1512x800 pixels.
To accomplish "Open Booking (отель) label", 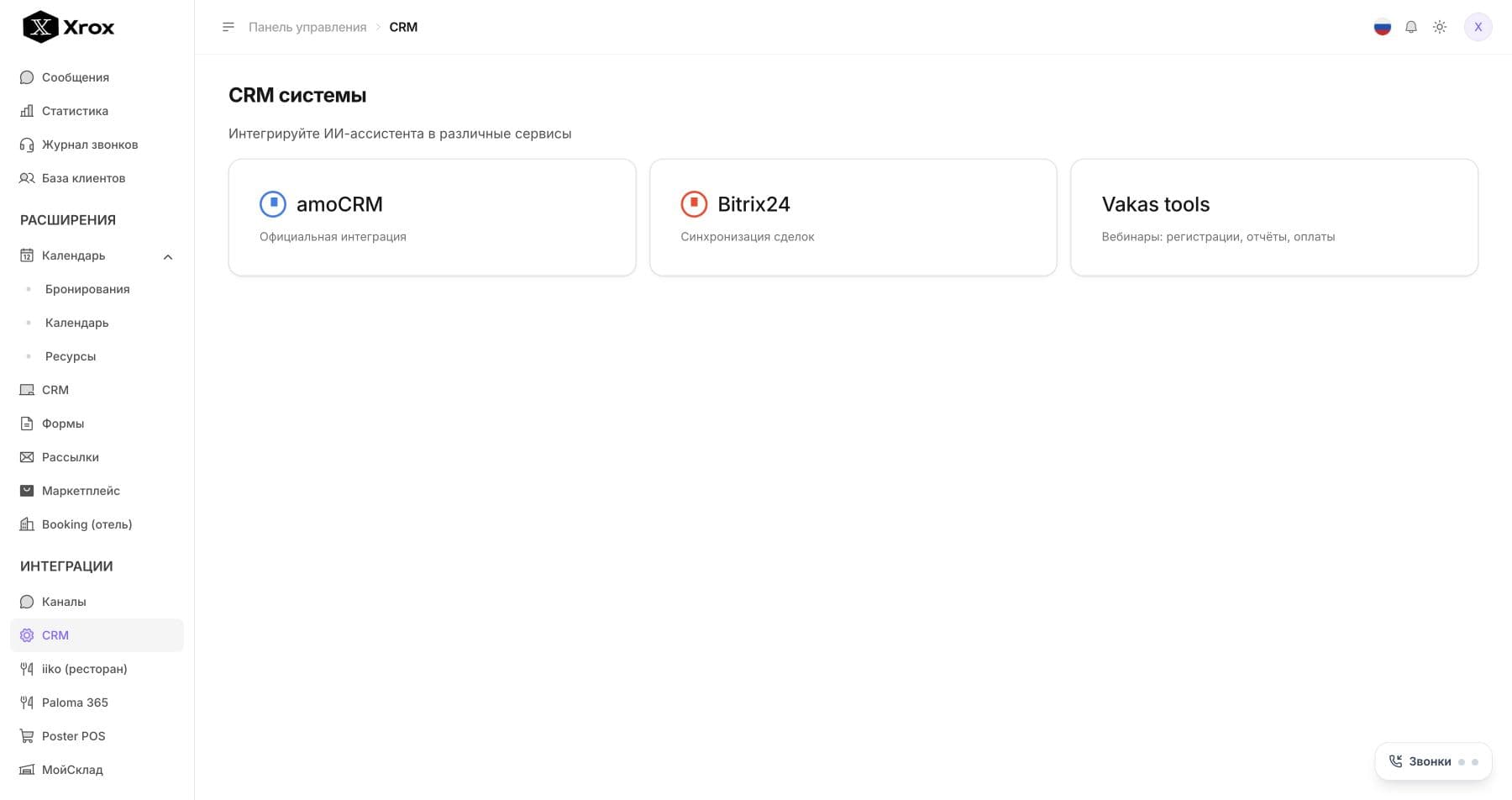I will [87, 524].
